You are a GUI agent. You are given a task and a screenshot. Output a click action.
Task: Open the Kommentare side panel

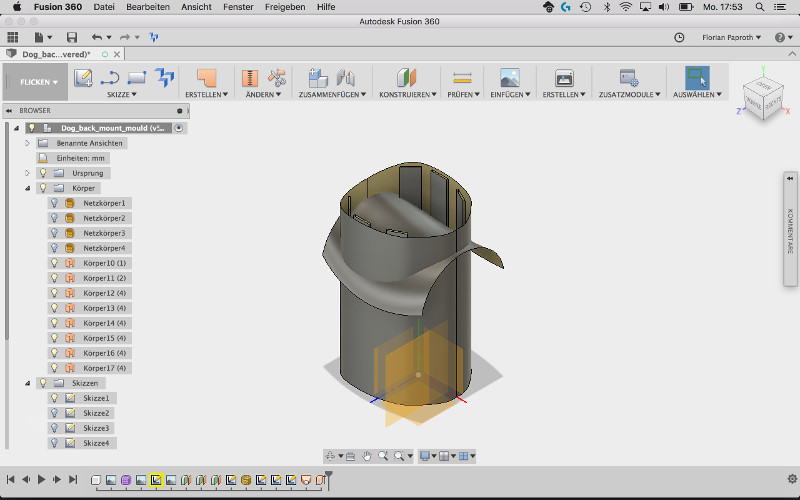pyautogui.click(x=790, y=230)
